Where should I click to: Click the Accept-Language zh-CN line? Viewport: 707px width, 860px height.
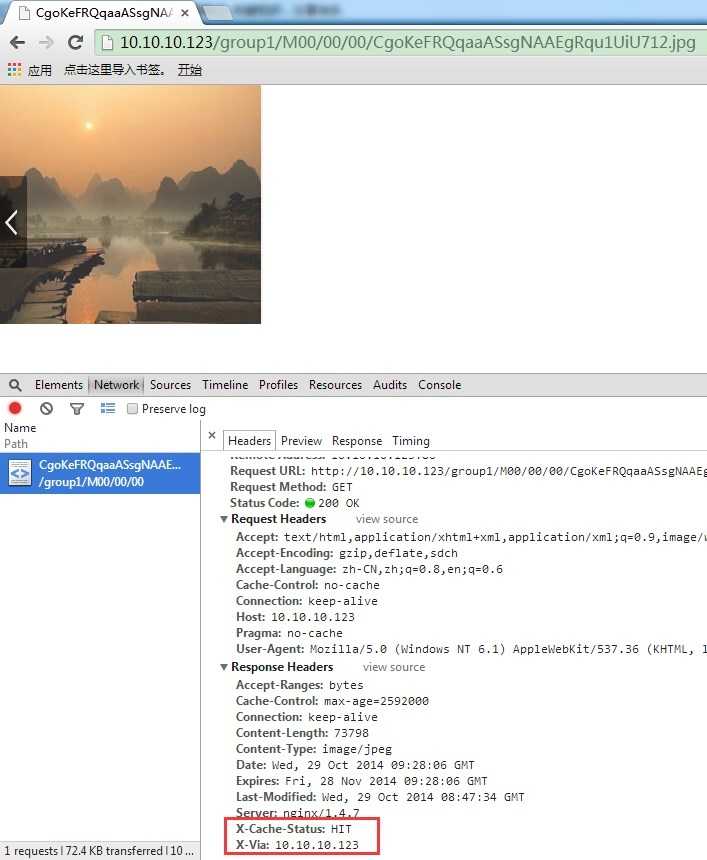click(x=369, y=569)
